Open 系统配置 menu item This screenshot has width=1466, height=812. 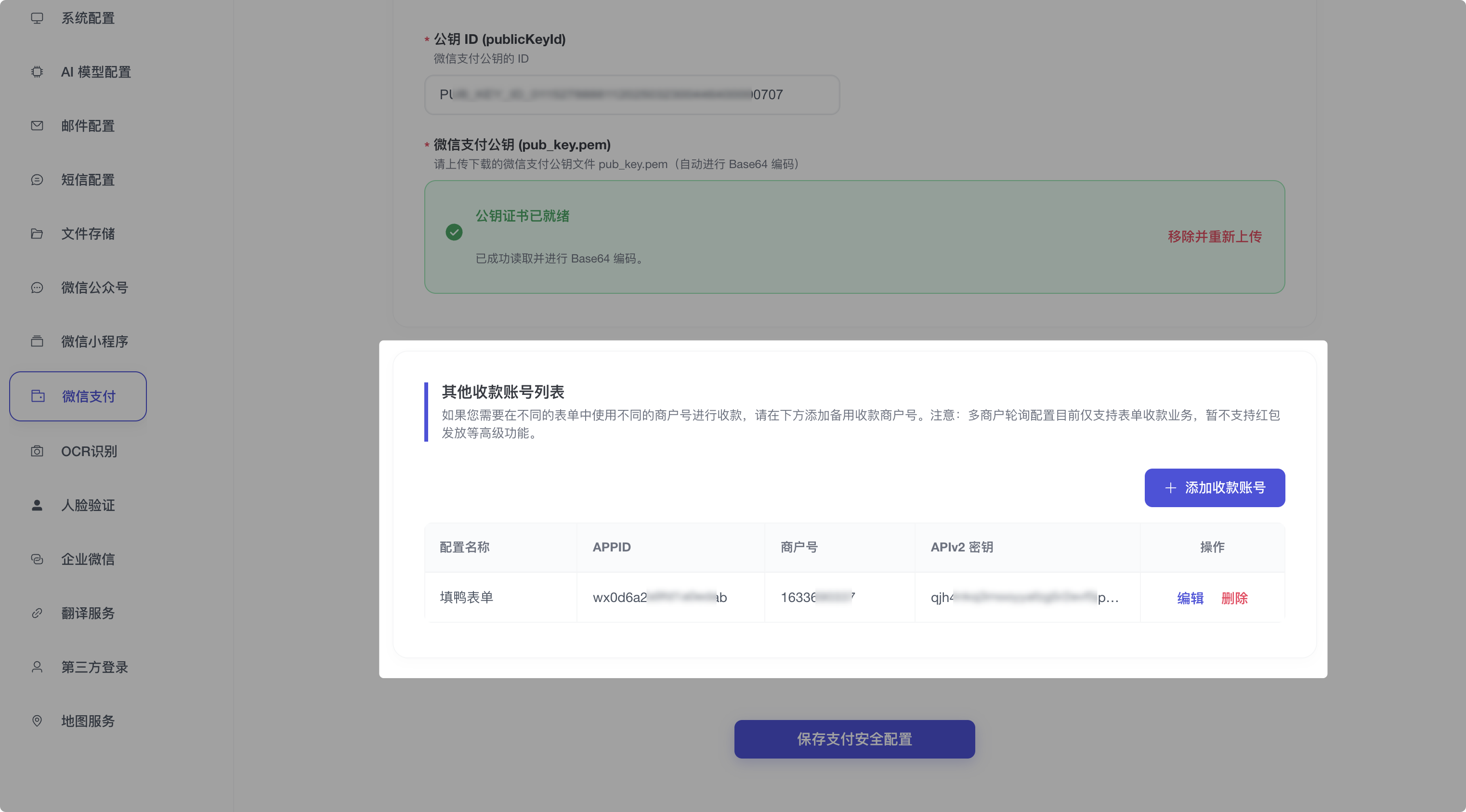[78, 18]
